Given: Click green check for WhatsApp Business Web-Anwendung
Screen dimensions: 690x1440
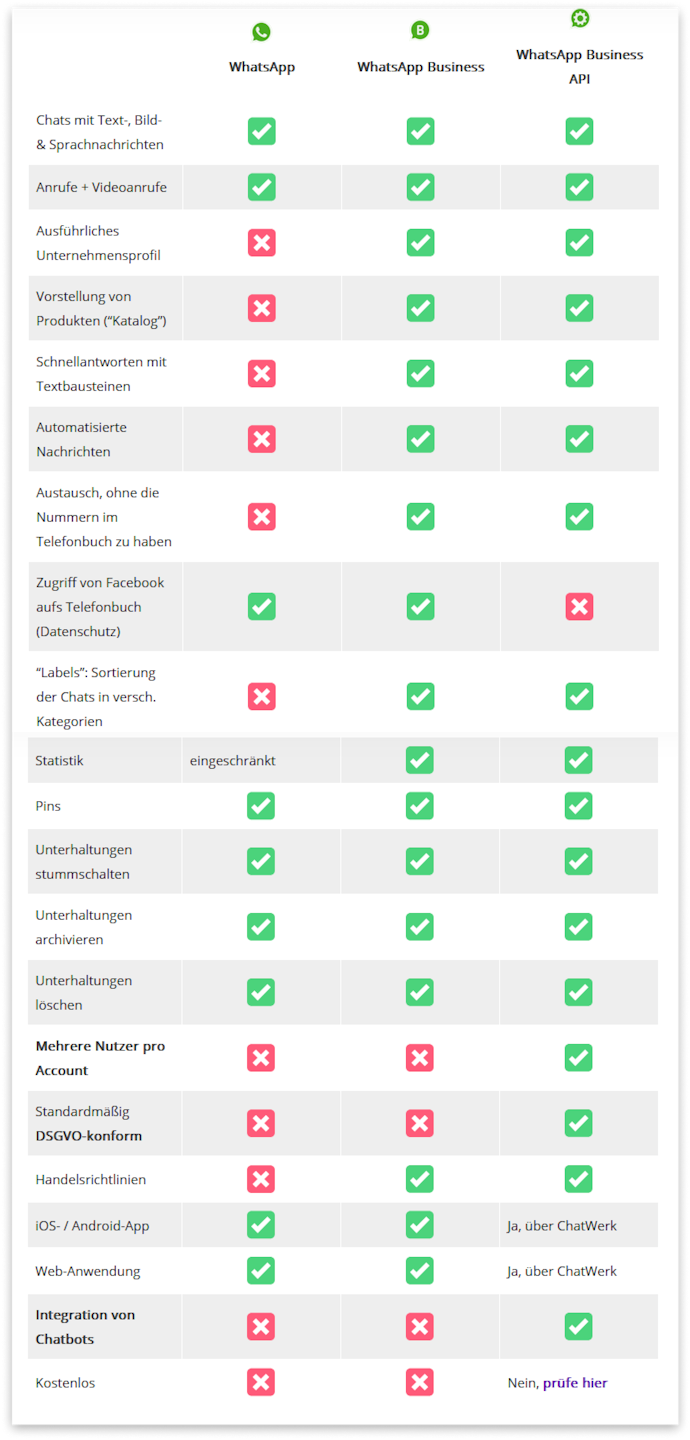Looking at the screenshot, I should [420, 1271].
